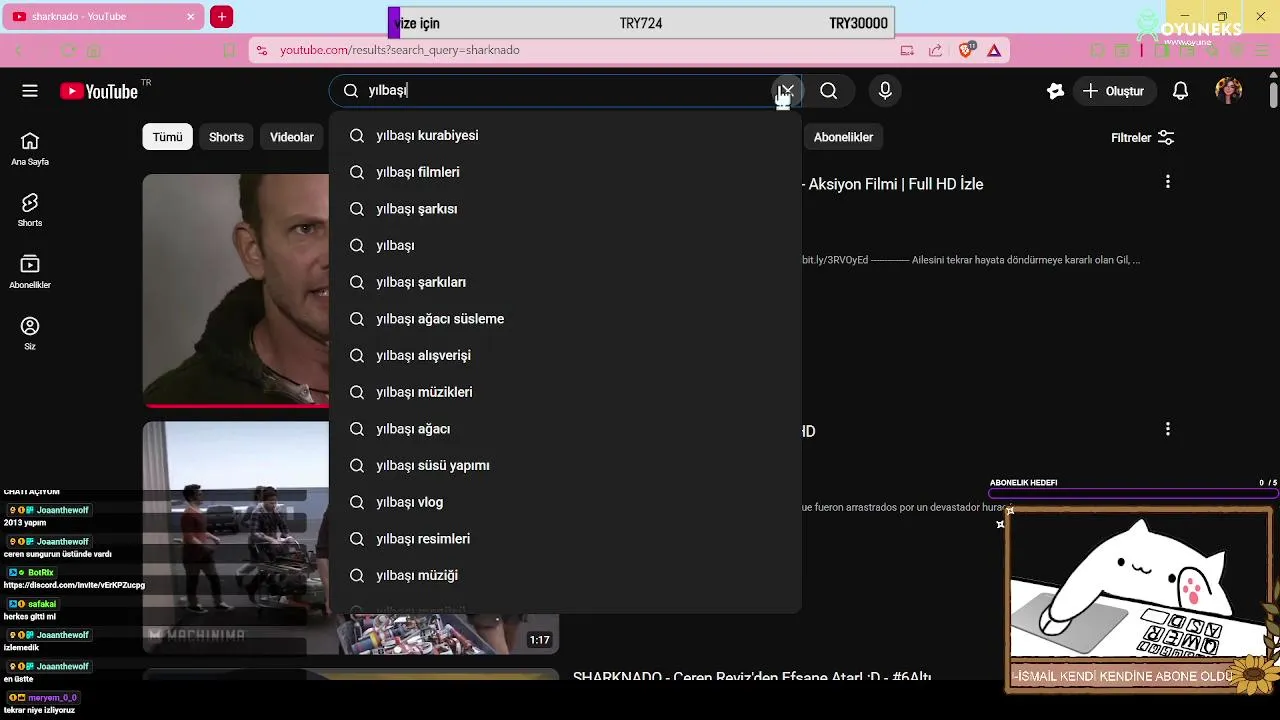
Task: Click the Brave Rewards triangle icon
Action: (x=994, y=50)
